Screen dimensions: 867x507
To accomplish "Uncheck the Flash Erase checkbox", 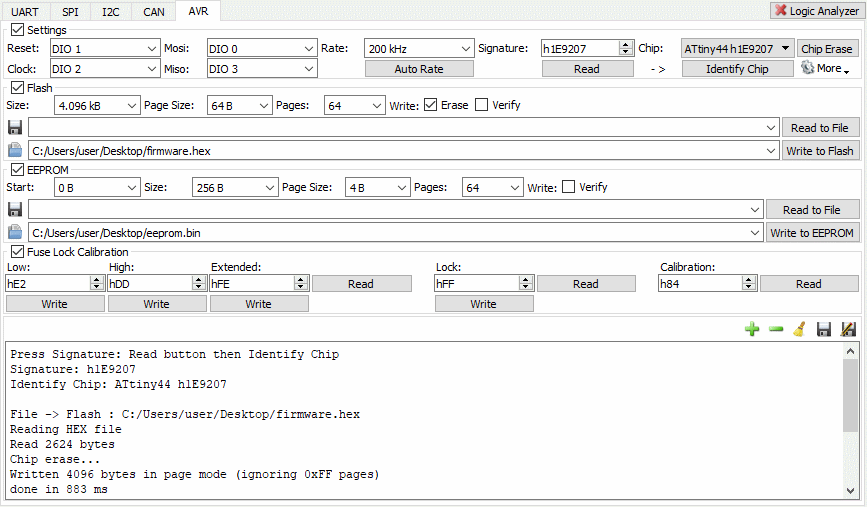I will coord(431,105).
